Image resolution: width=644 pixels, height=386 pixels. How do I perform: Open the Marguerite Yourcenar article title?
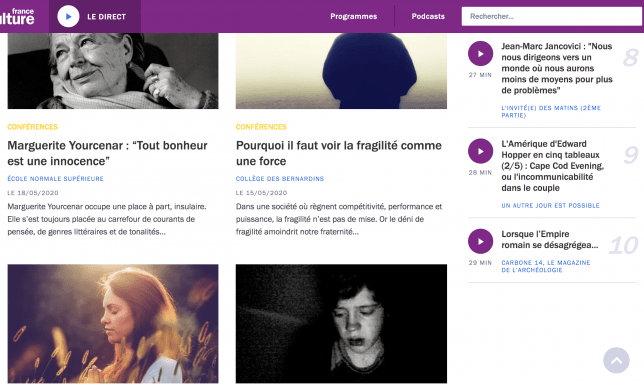point(108,153)
